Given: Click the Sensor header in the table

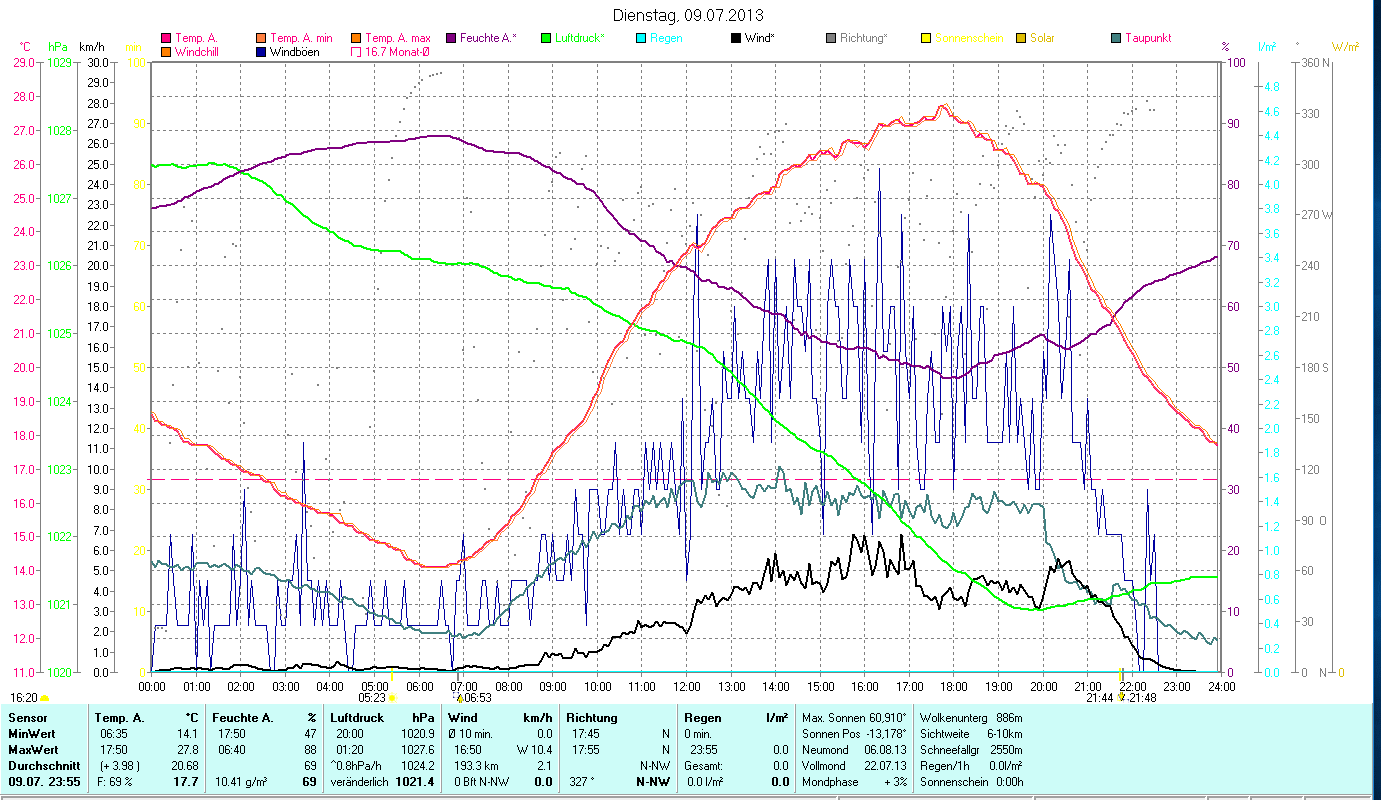Looking at the screenshot, I should (x=26, y=718).
